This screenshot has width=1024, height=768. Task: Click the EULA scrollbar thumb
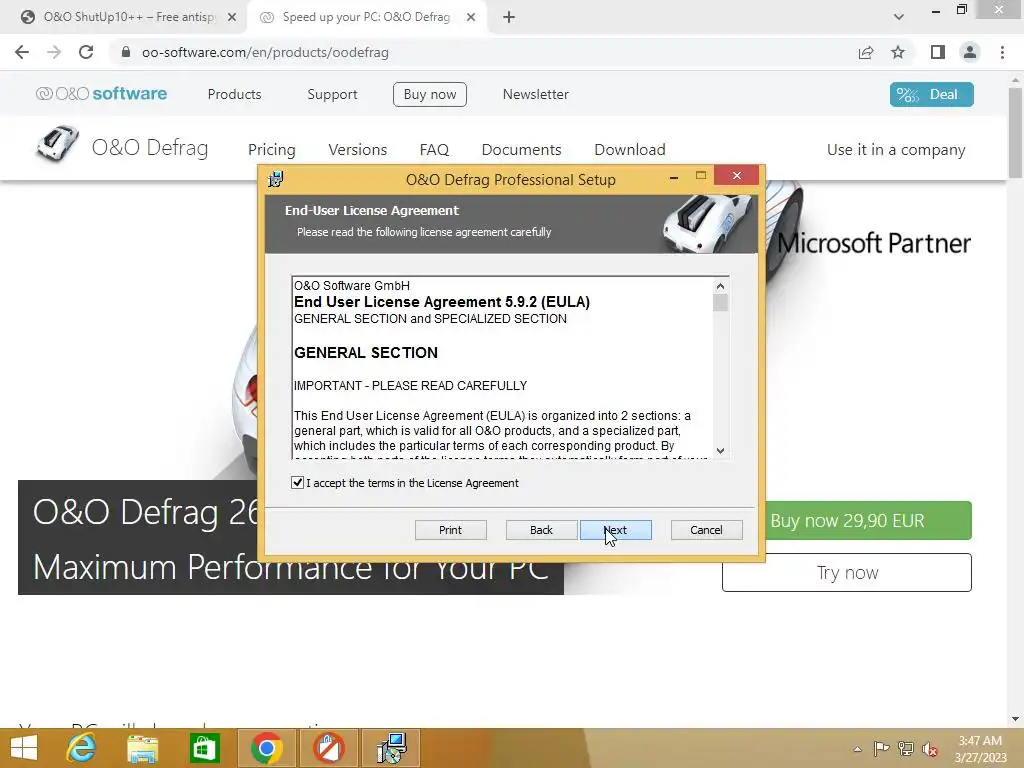coord(720,302)
